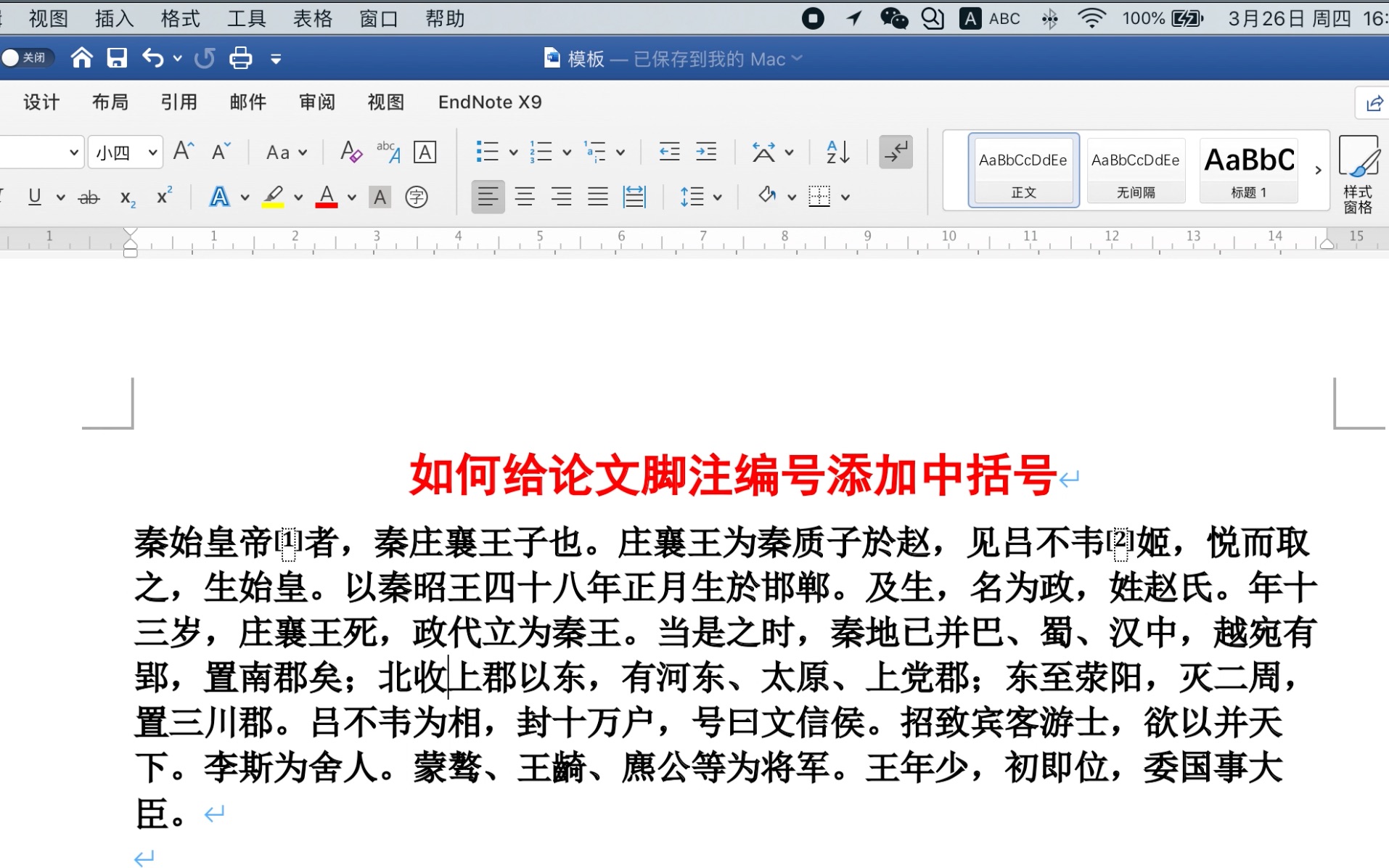
Task: Toggle left align paragraph button
Action: (x=488, y=197)
